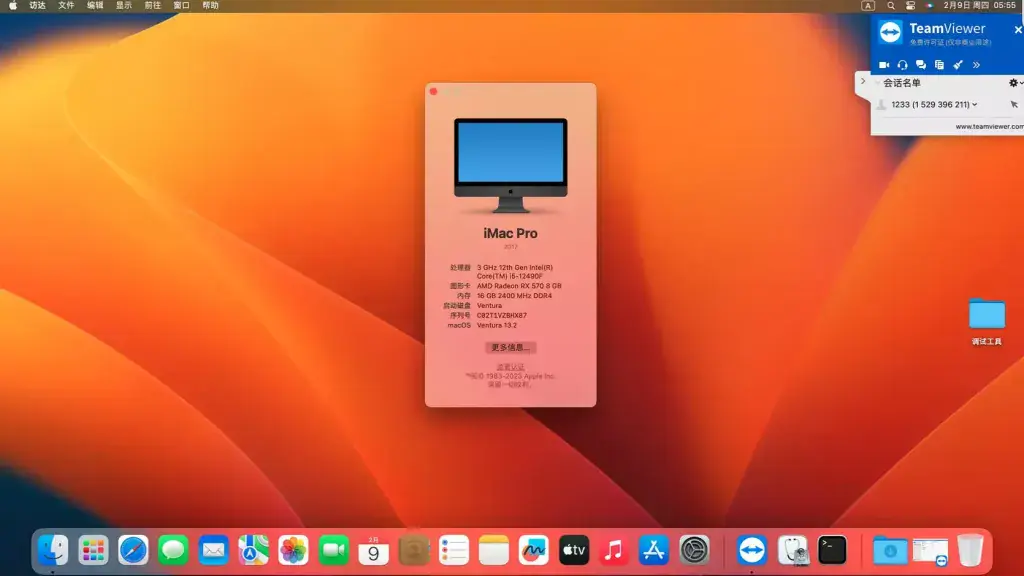This screenshot has height=576, width=1024.
Task: Open TeamViewer audio headset icon
Action: coord(903,65)
